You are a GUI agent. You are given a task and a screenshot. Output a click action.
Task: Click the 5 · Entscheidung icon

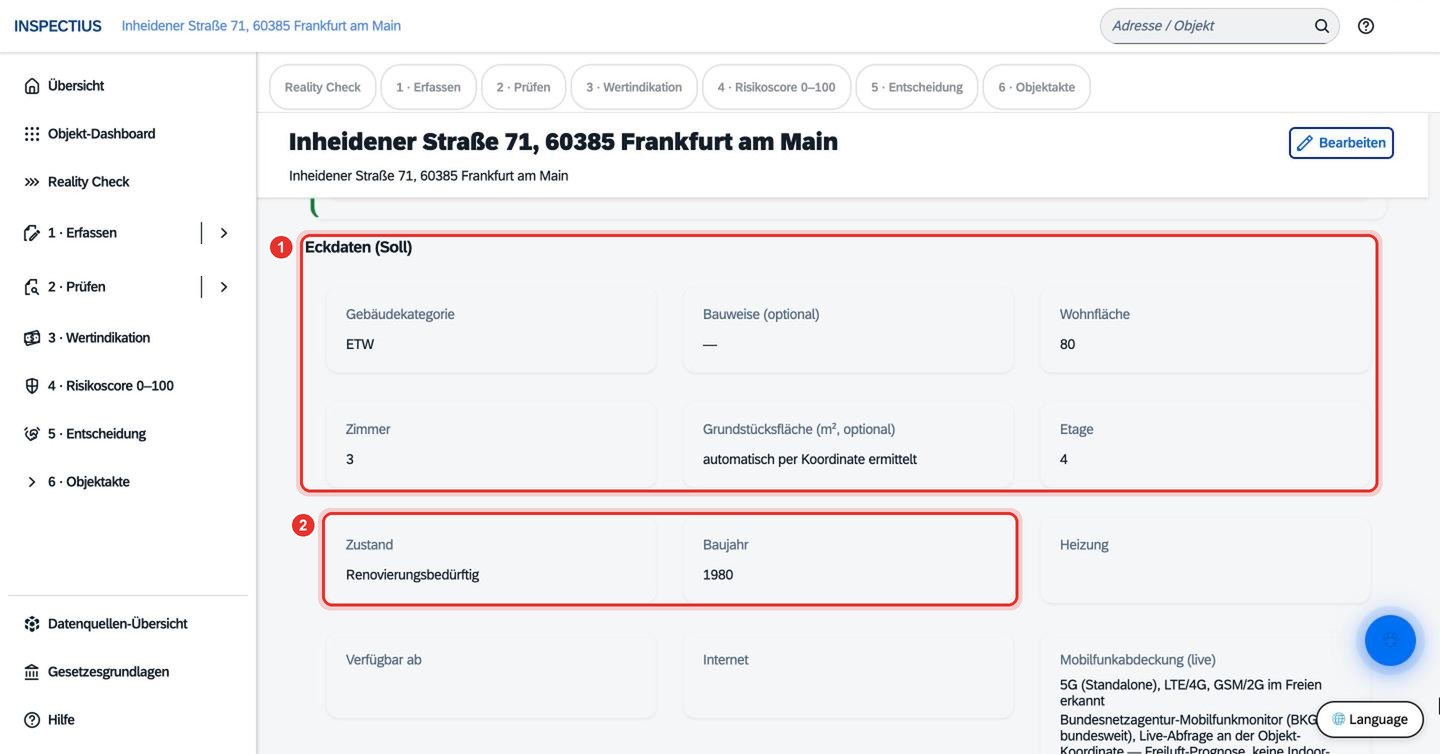pyautogui.click(x=32, y=434)
